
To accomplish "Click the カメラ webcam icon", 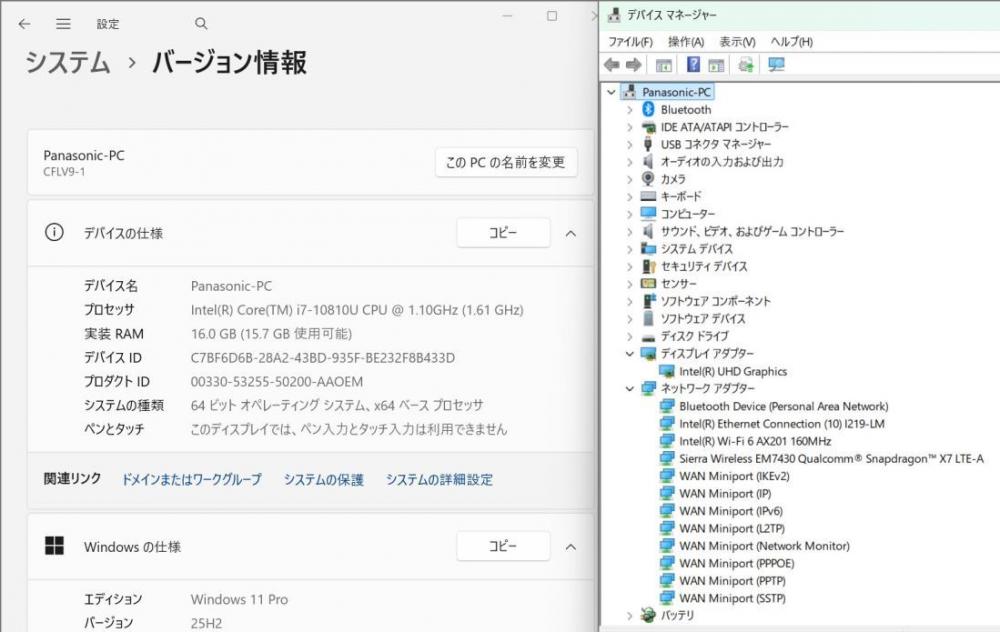I will point(649,179).
